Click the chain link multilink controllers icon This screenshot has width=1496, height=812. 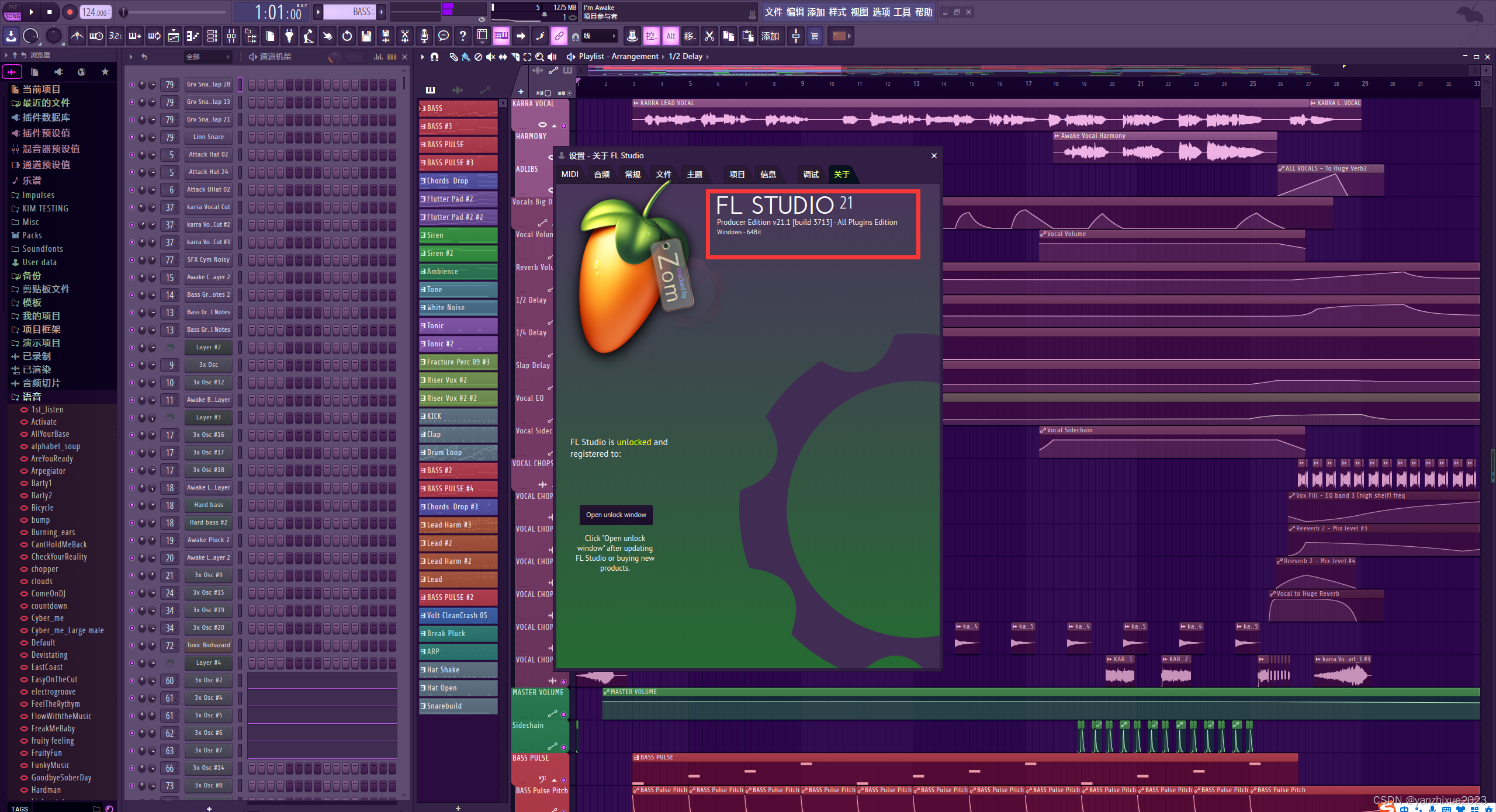pos(559,36)
